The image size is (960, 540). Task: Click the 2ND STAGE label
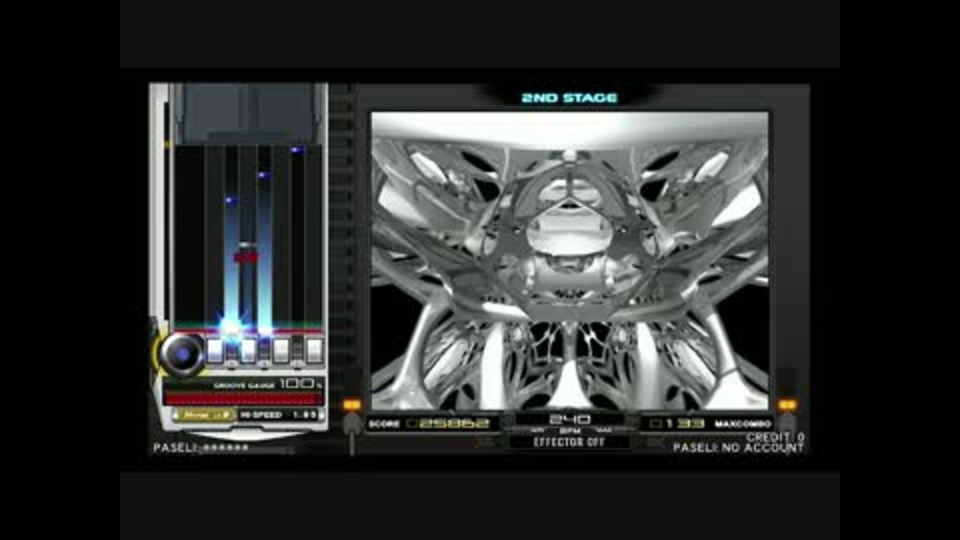(x=569, y=98)
